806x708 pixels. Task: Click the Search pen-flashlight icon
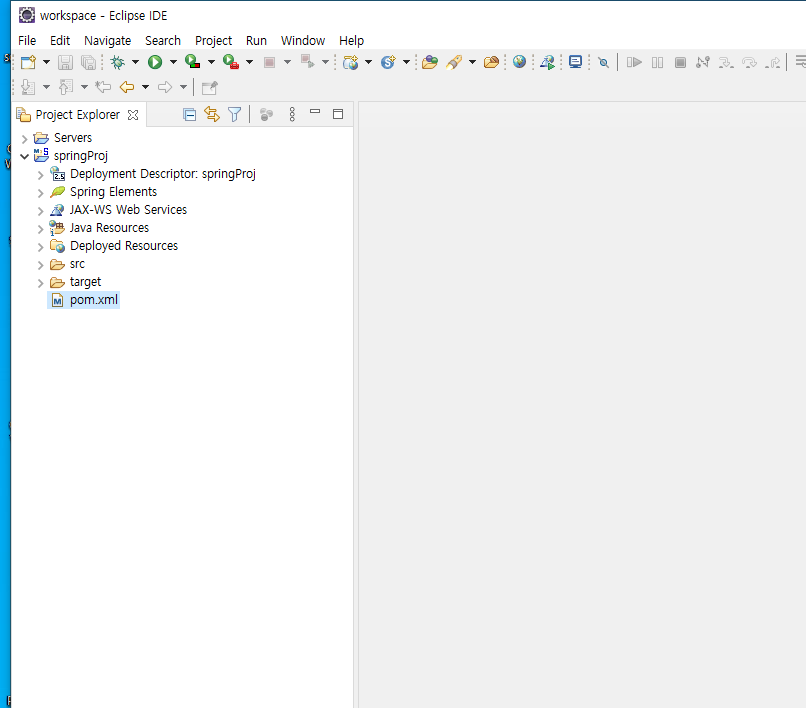pos(454,62)
